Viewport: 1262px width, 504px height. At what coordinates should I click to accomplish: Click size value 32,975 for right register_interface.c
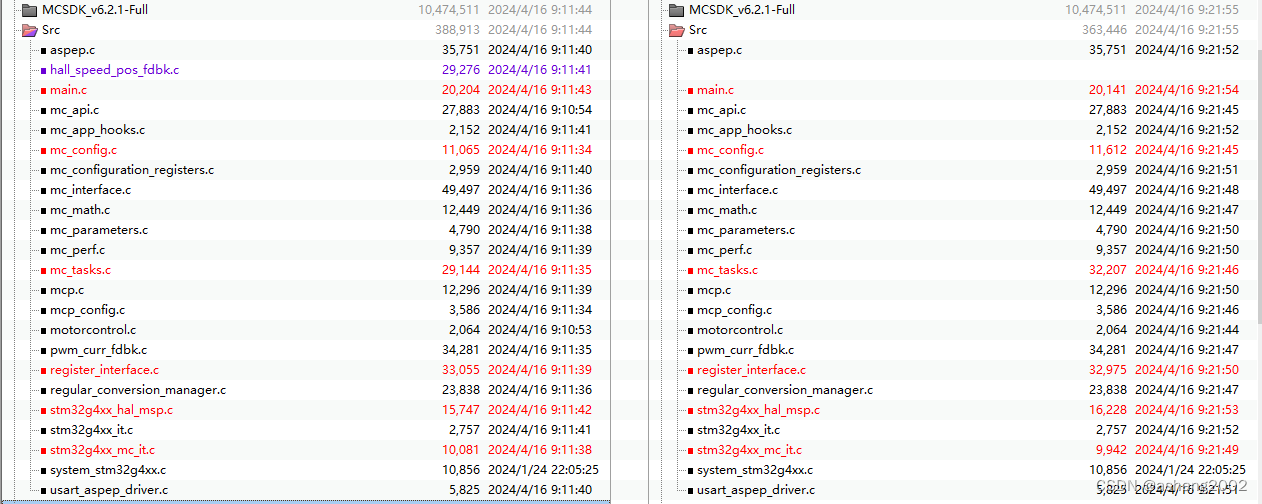(x=1108, y=370)
